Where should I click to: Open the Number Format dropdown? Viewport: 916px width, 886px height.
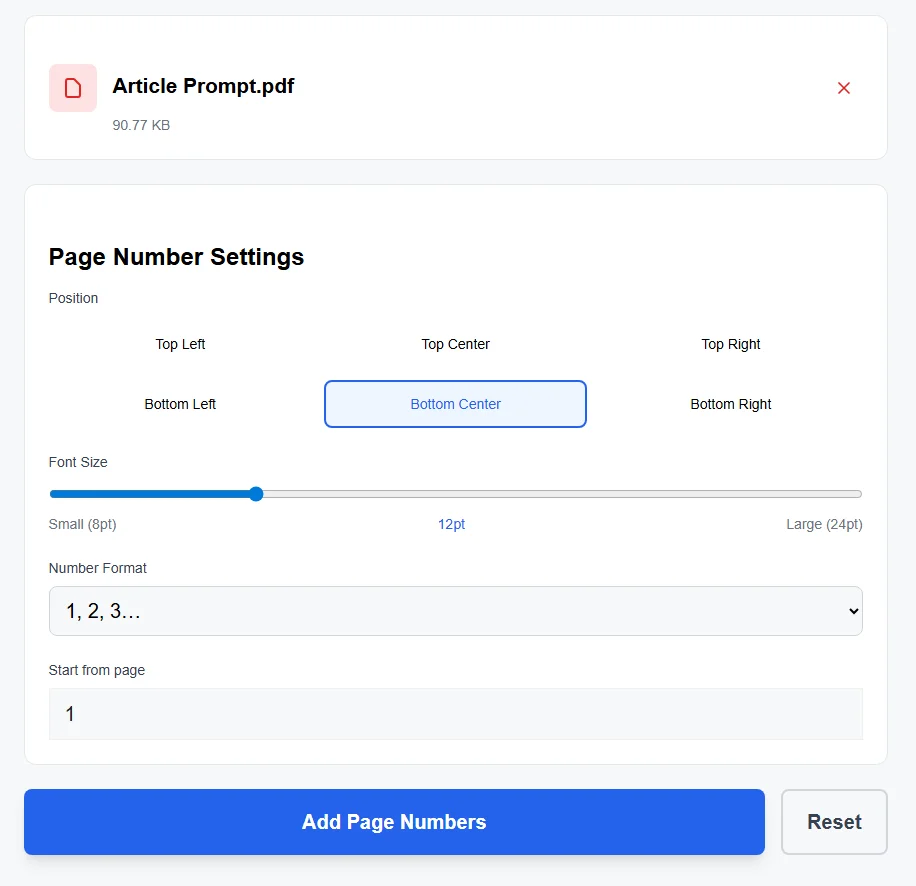pos(455,611)
